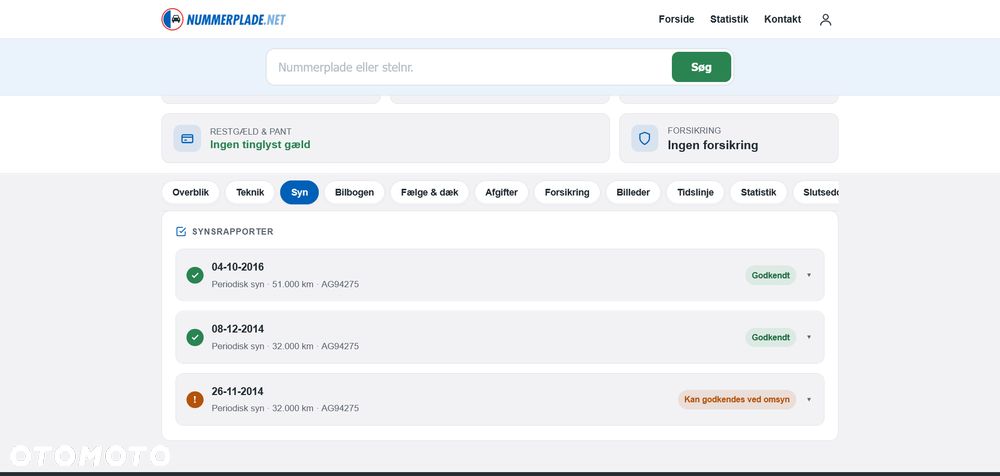1000x476 pixels.
Task: Click the Nummerplade.net car logo
Action: [172, 19]
